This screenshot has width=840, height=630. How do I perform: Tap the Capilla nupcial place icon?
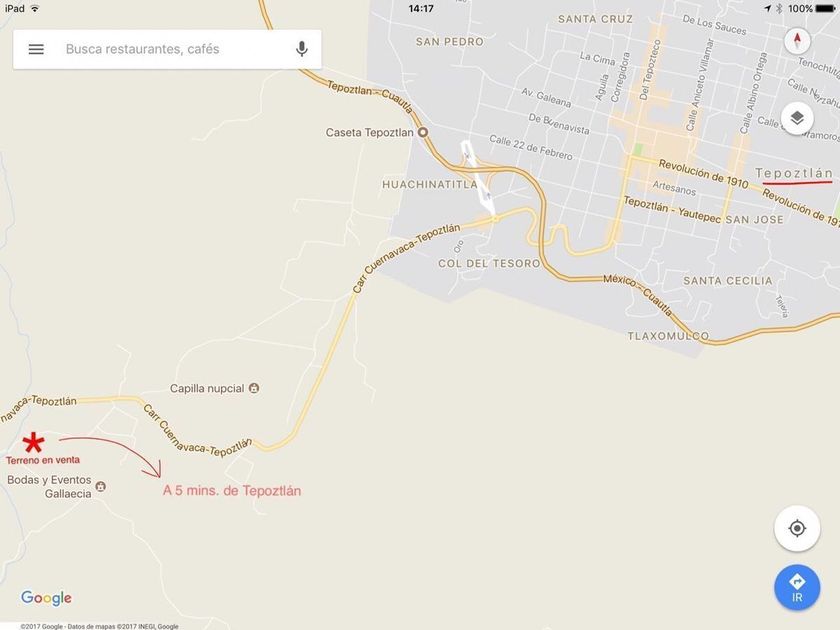click(254, 388)
